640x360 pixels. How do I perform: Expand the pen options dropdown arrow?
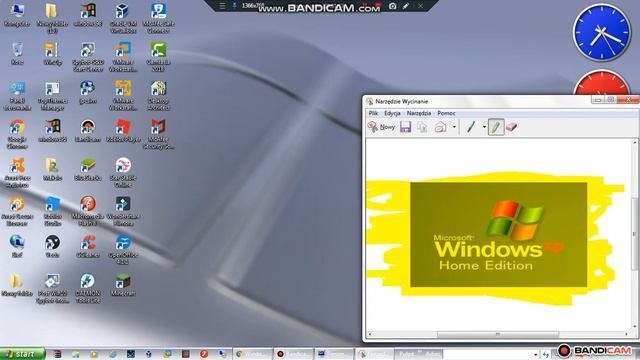click(484, 127)
